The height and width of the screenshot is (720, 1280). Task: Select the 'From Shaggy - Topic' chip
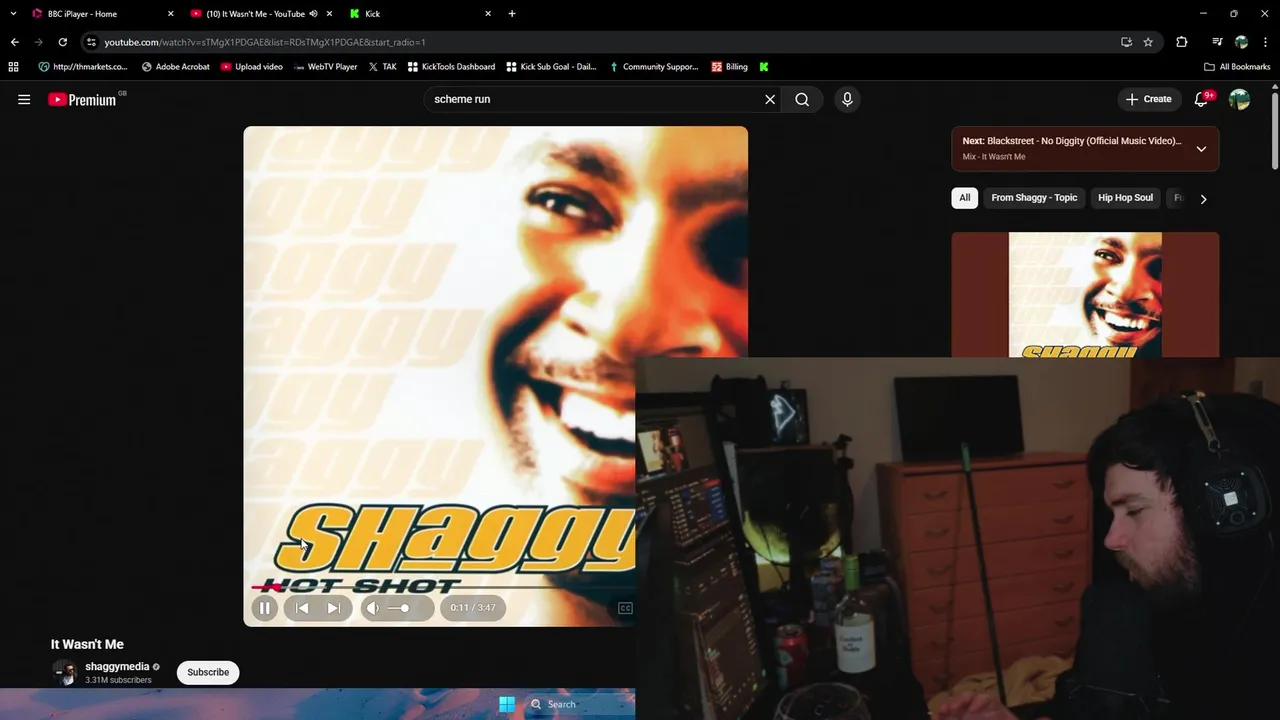point(1034,198)
